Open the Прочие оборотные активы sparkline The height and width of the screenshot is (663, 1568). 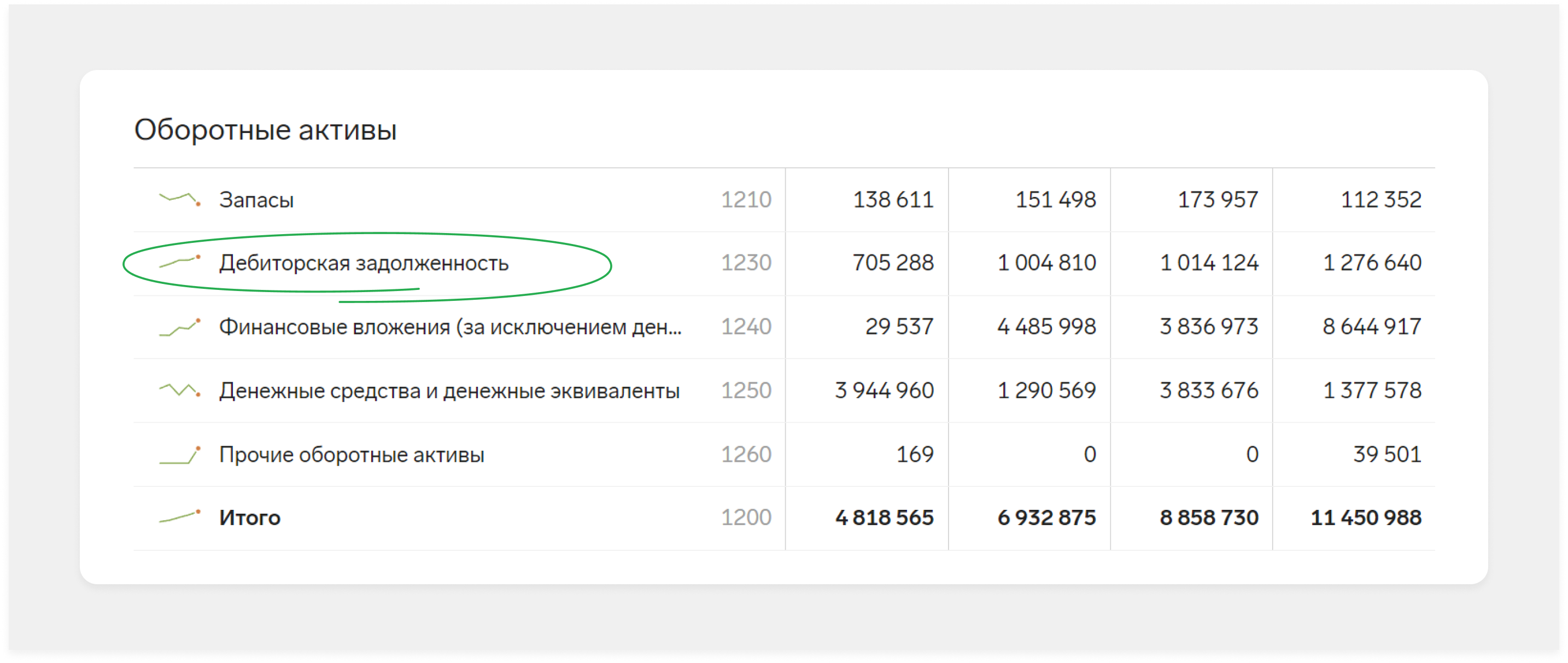point(179,455)
